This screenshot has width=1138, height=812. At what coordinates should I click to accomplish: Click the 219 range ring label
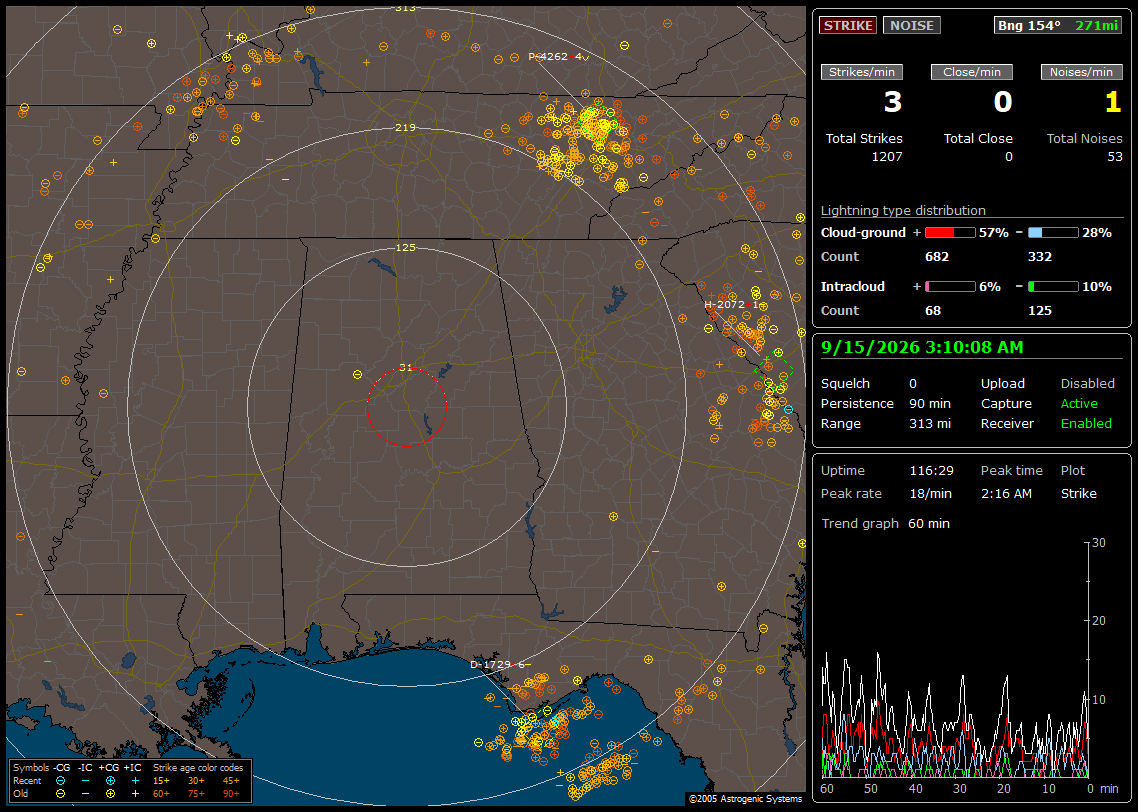click(x=406, y=127)
